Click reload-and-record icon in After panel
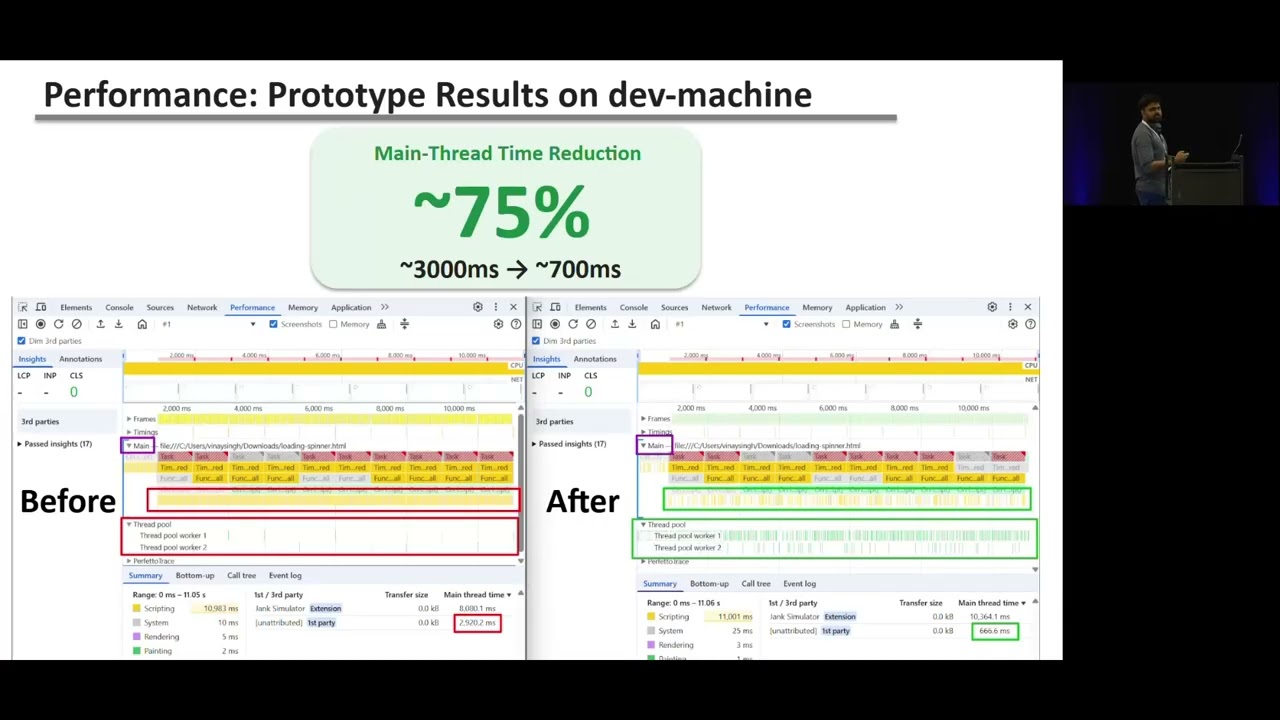 click(573, 324)
